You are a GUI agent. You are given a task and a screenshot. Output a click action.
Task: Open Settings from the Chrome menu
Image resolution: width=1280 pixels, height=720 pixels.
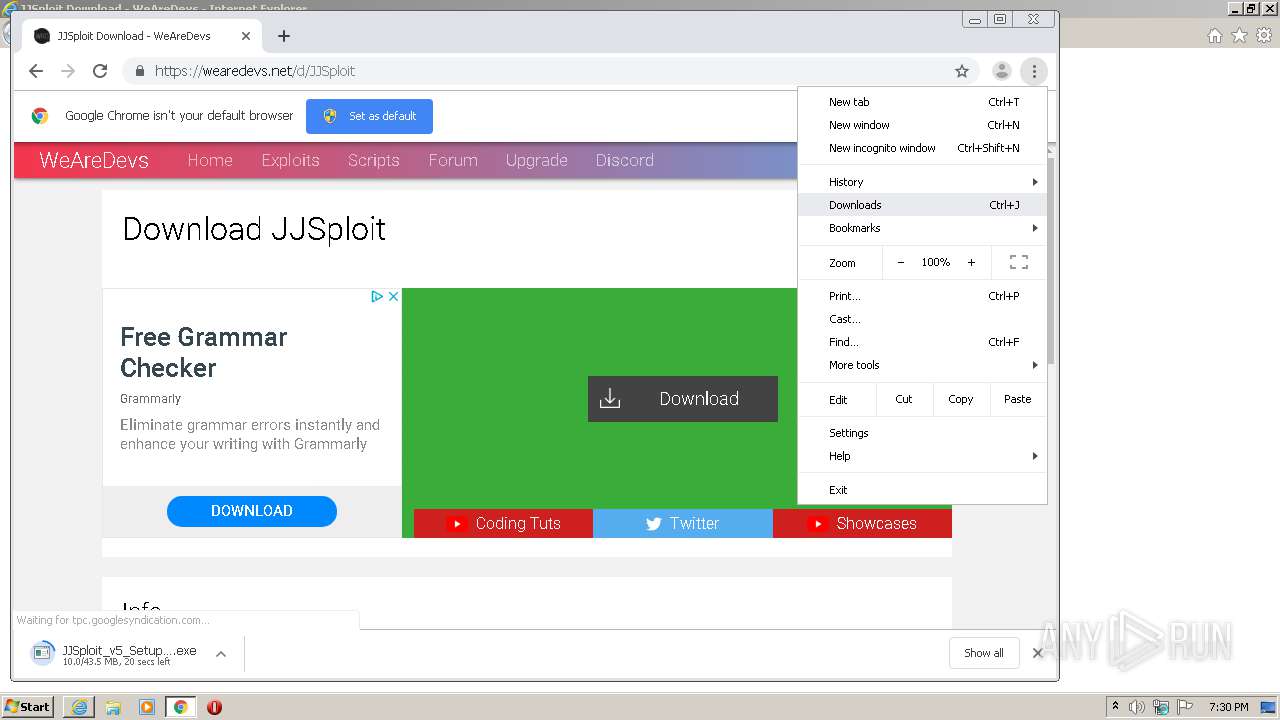coord(922,433)
